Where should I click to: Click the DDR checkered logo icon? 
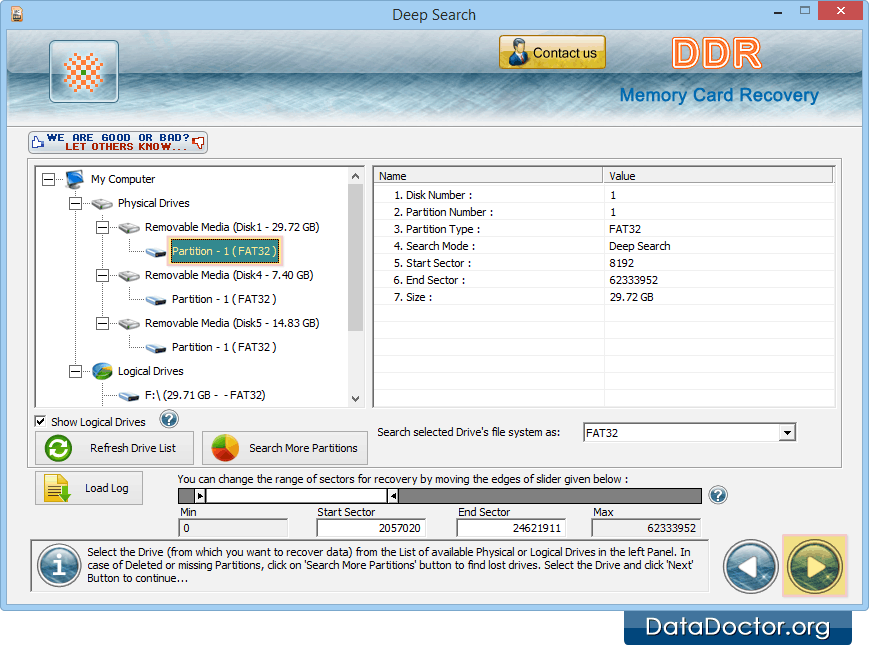point(84,72)
